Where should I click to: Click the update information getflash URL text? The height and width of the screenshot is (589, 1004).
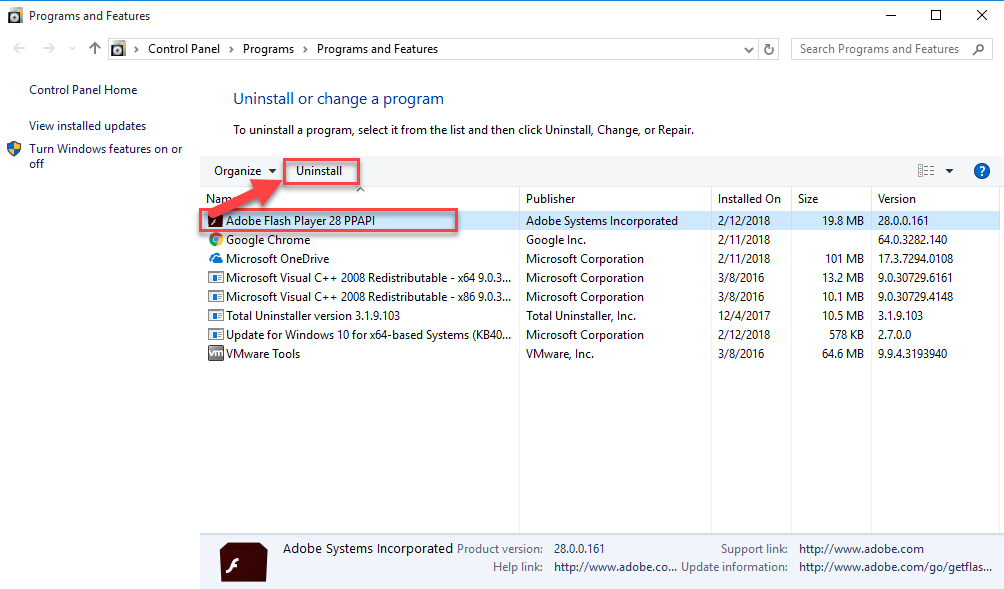click(x=896, y=567)
